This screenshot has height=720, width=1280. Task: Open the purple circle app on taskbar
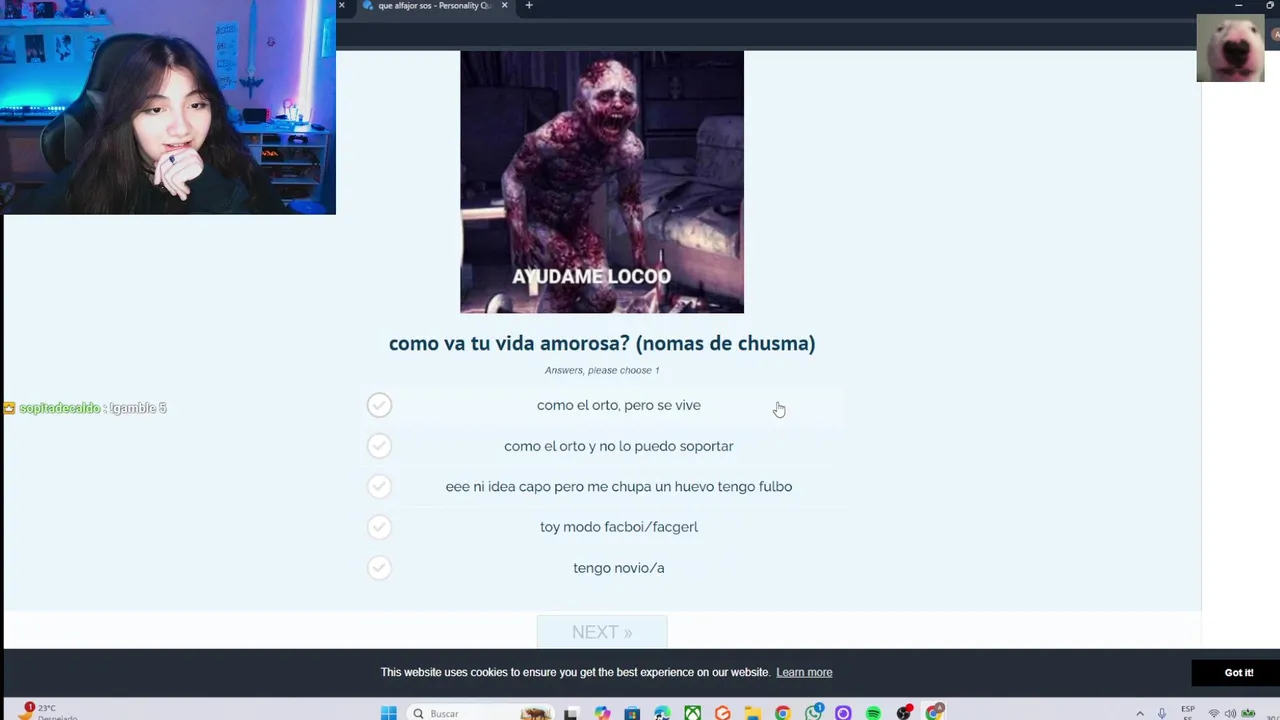click(843, 713)
